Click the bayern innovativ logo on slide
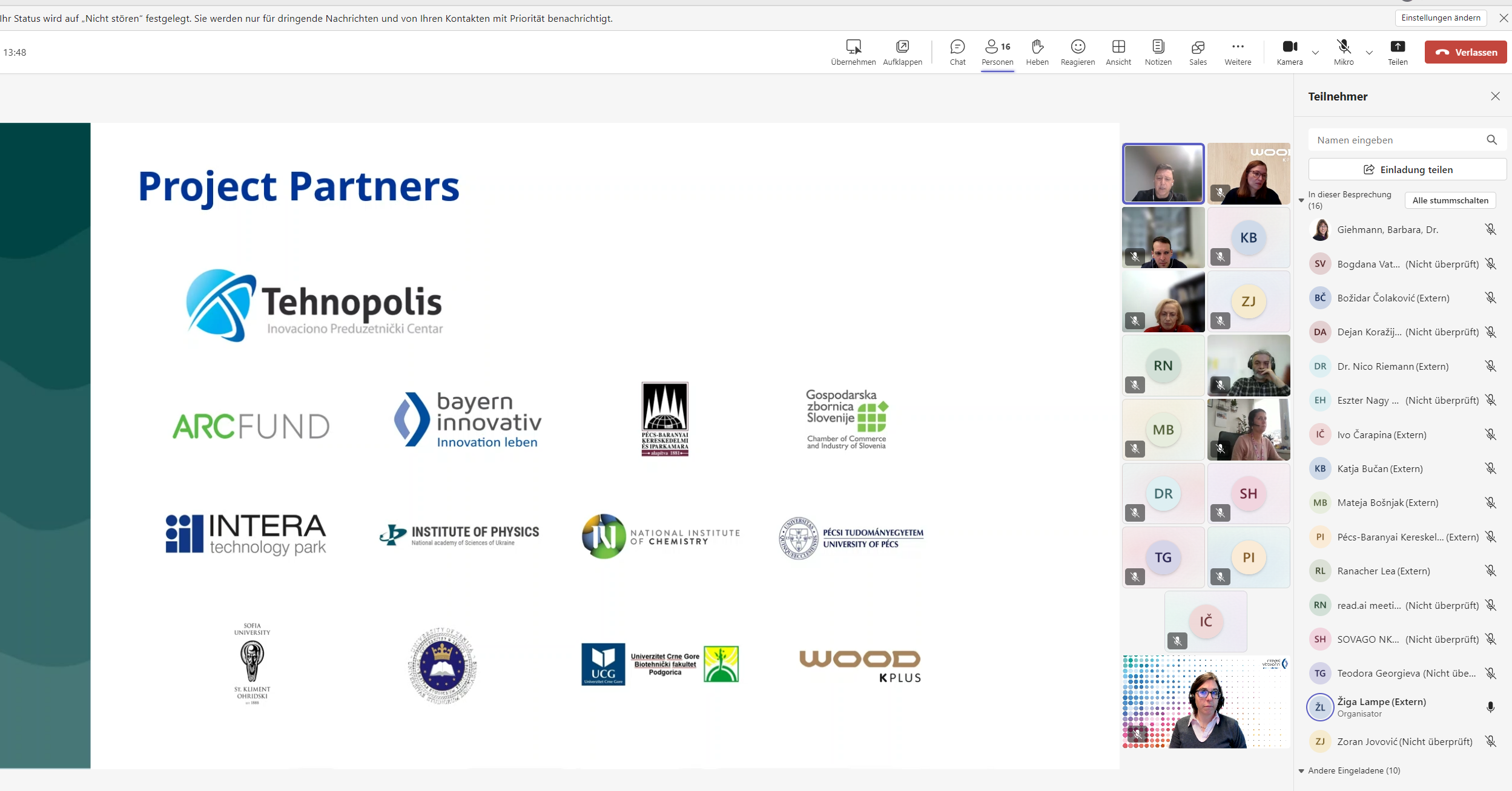The width and height of the screenshot is (1512, 791). pyautogui.click(x=468, y=420)
